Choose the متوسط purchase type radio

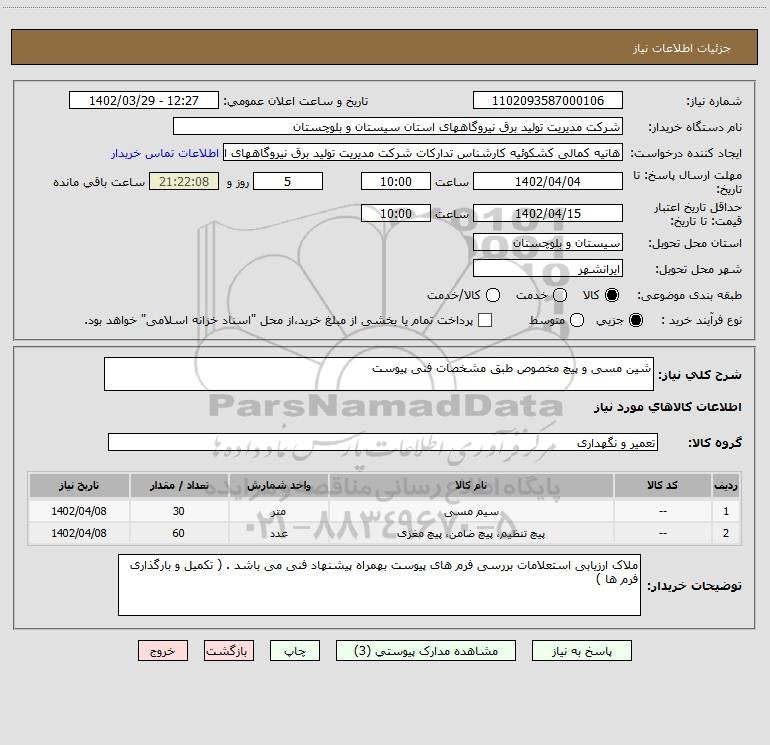tap(577, 320)
